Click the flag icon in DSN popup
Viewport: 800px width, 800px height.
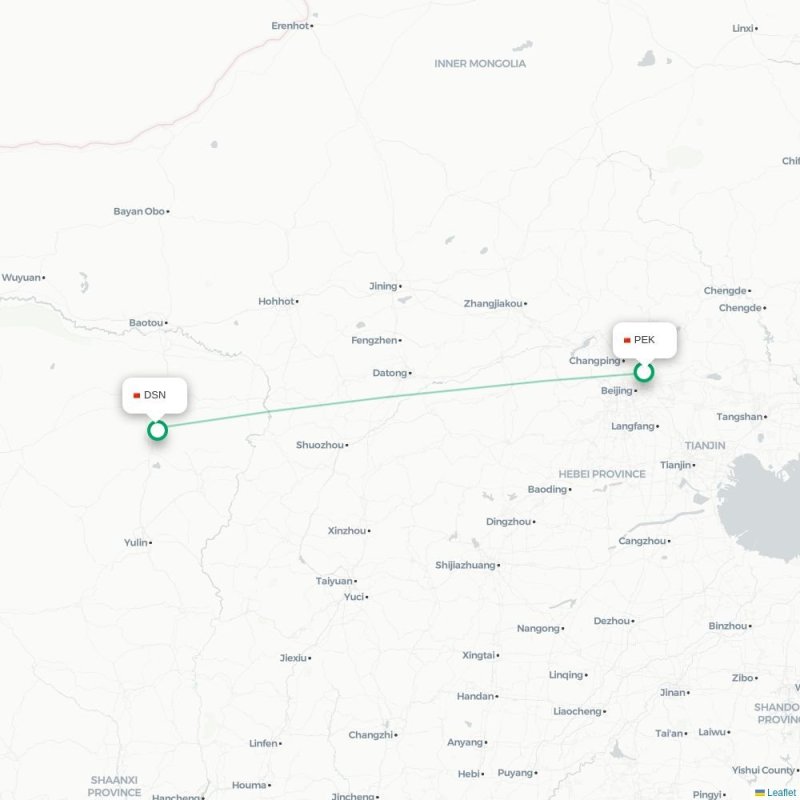(136, 395)
